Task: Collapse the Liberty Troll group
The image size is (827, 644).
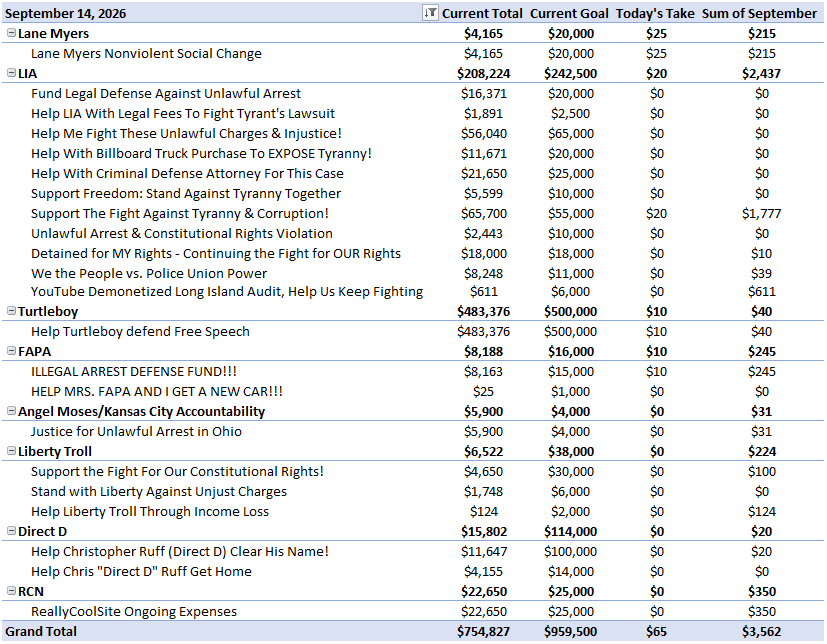Action: [x=11, y=451]
